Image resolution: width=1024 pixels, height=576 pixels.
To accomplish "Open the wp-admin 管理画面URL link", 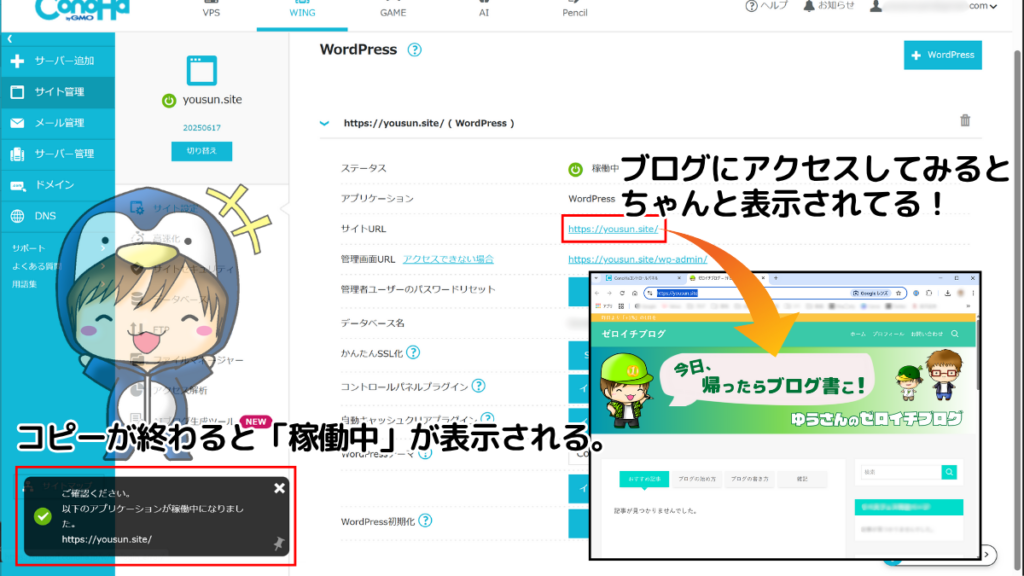I will [637, 259].
